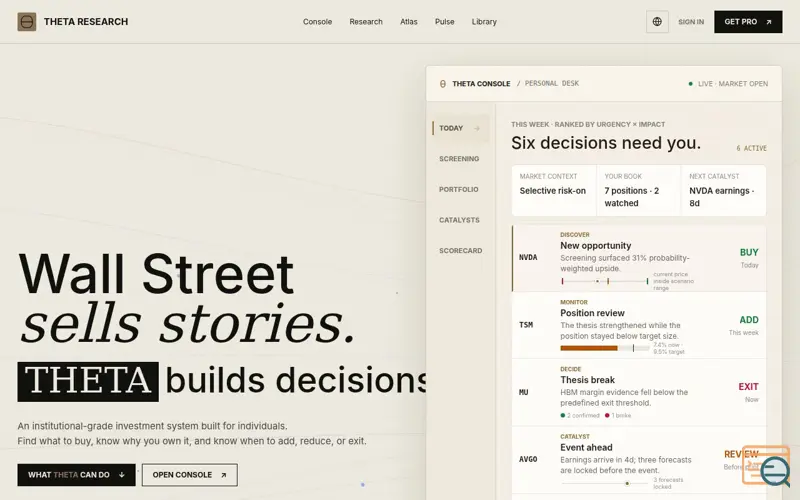Viewport: 800px width, 500px height.
Task: Open the Console nav item
Action: [317, 22]
